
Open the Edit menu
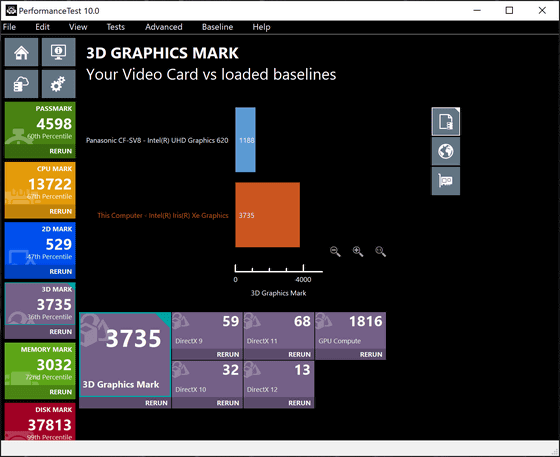[x=42, y=27]
